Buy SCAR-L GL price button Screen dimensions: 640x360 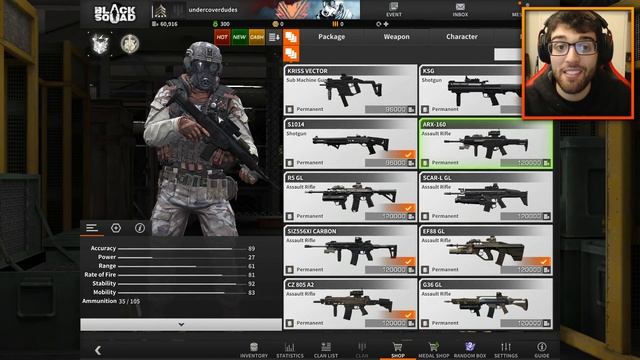point(526,216)
